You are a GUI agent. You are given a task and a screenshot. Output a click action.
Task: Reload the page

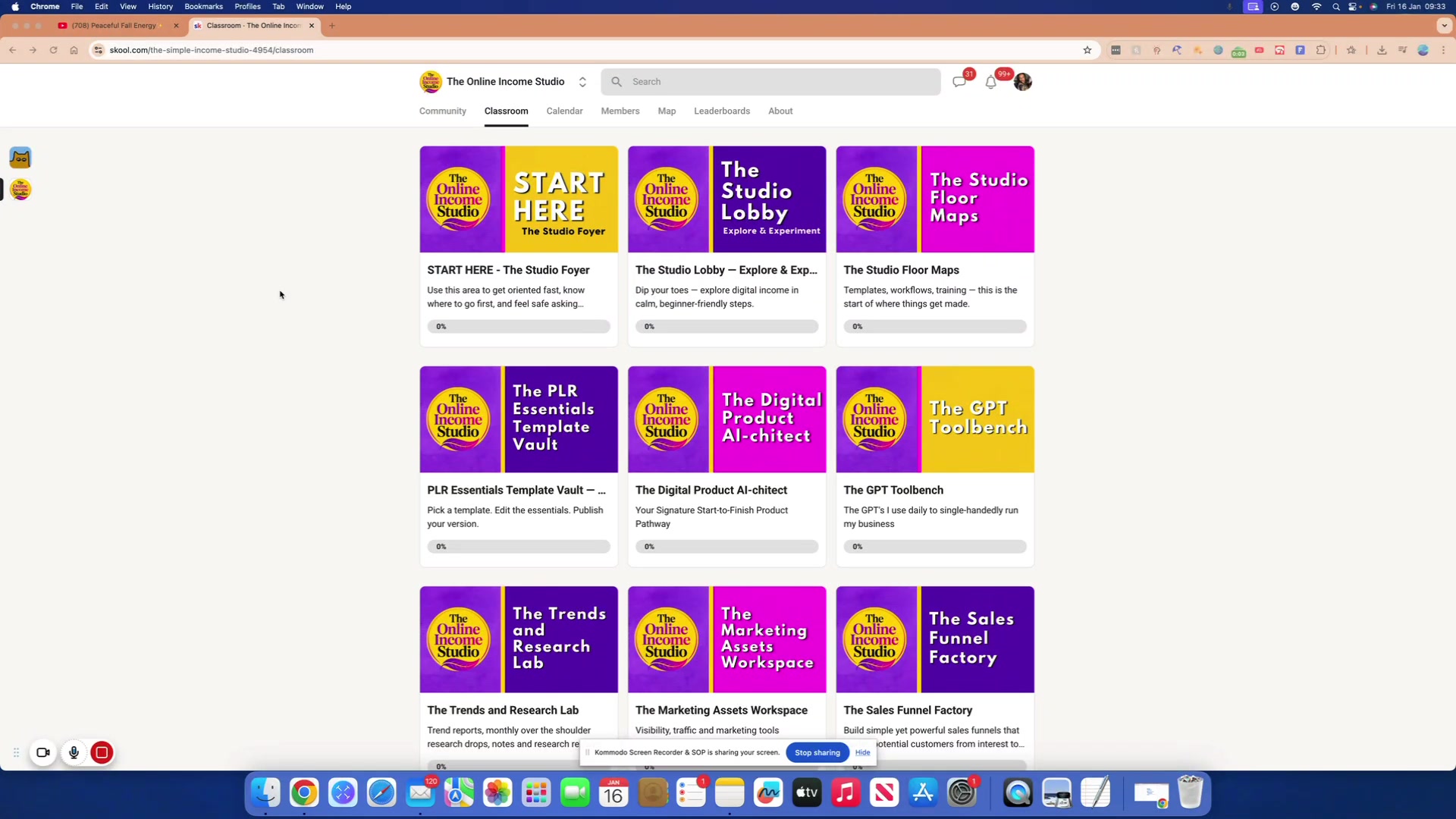tap(53, 50)
